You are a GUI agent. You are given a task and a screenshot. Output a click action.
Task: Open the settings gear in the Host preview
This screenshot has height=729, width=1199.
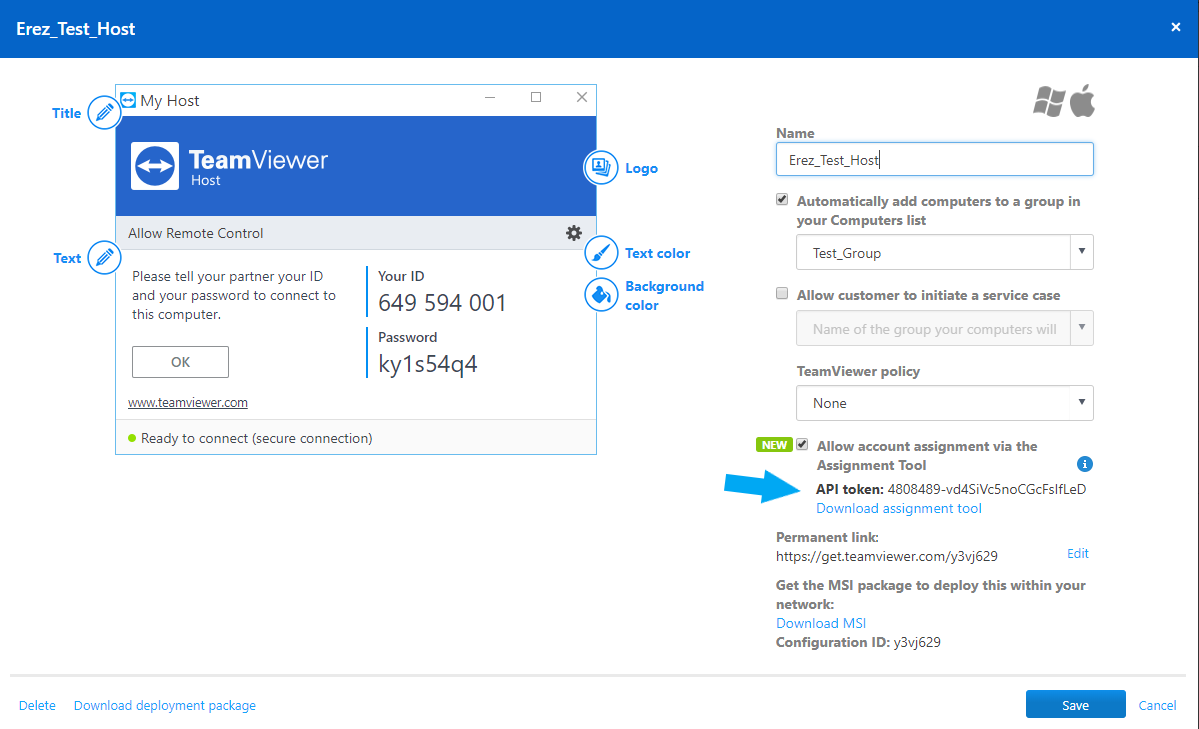point(573,232)
